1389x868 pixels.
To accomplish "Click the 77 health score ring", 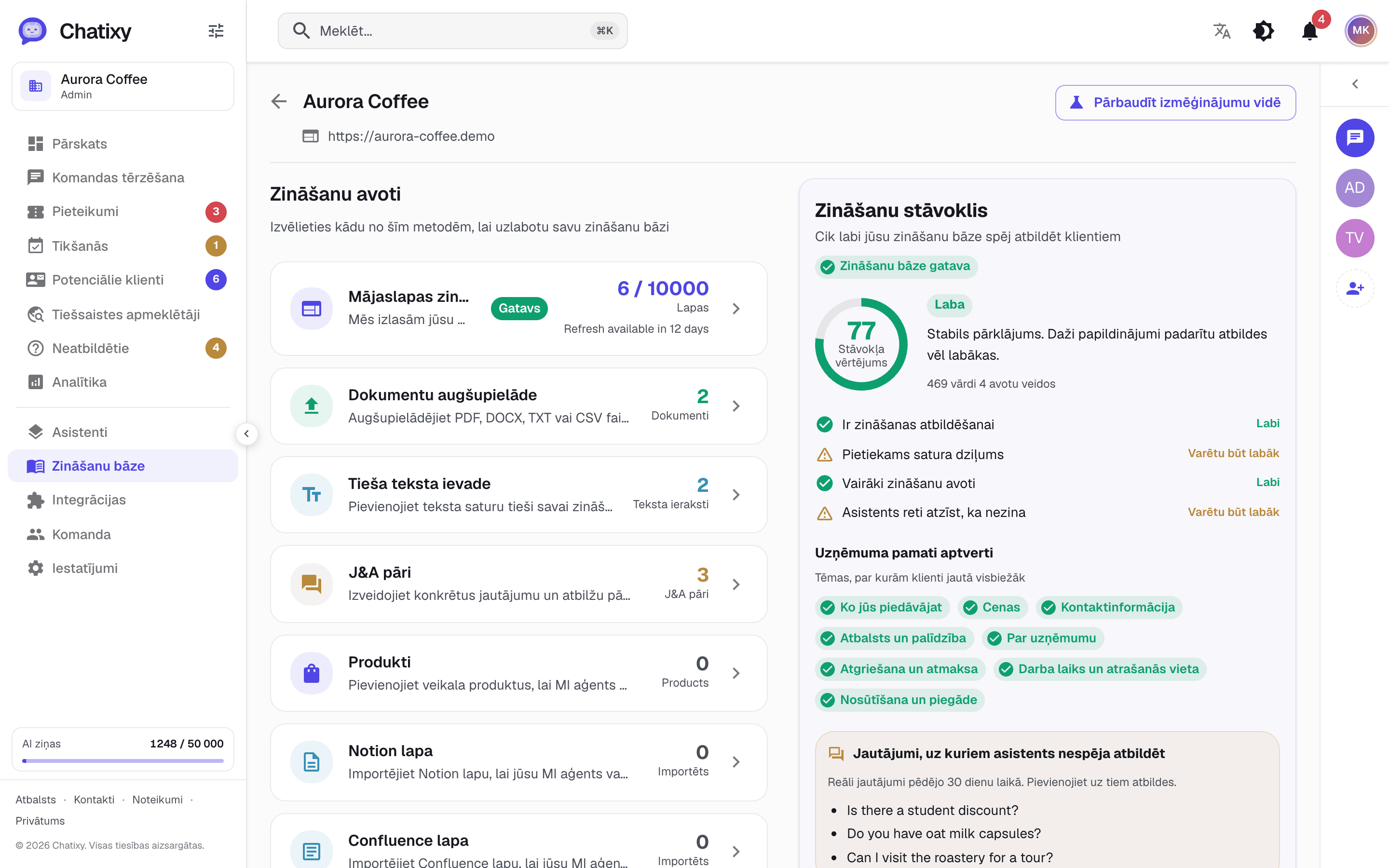I will (x=861, y=344).
